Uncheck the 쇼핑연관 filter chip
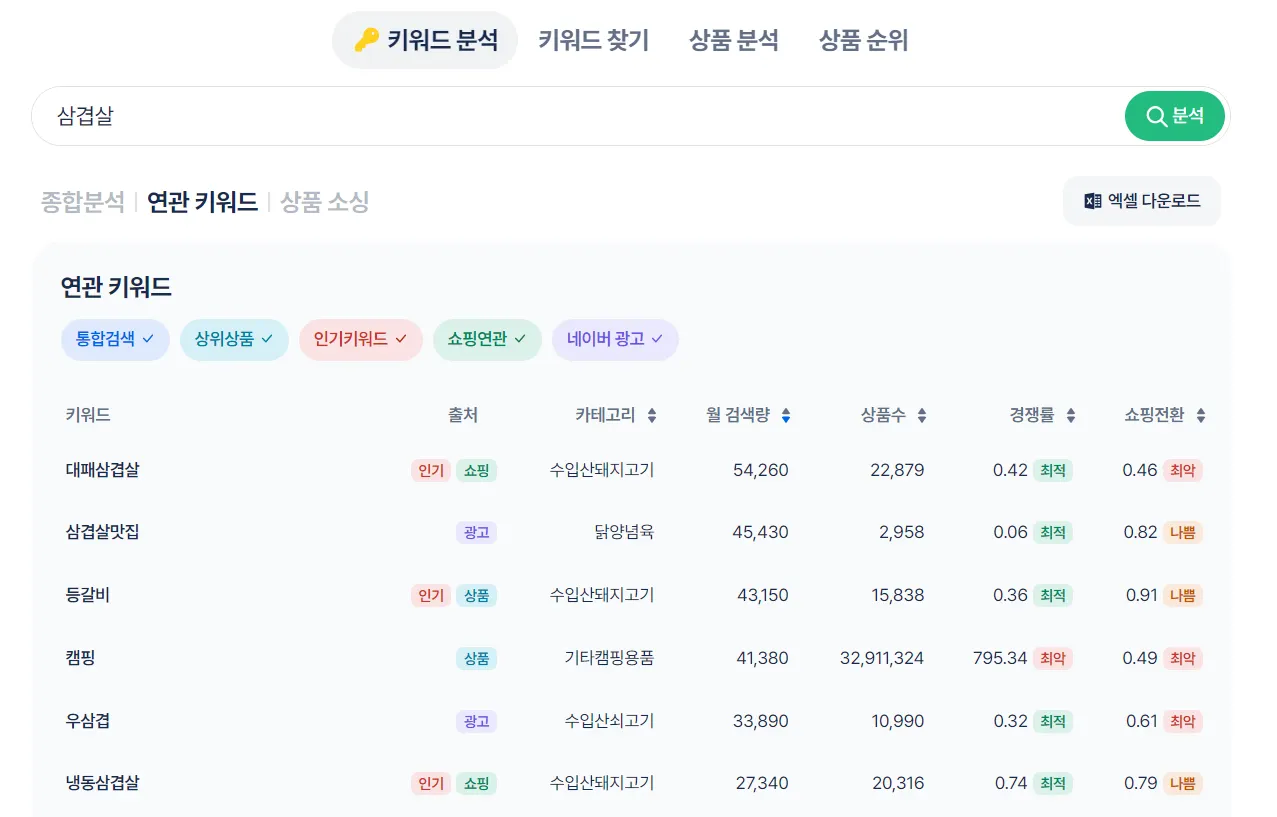The height and width of the screenshot is (817, 1277). coord(487,340)
